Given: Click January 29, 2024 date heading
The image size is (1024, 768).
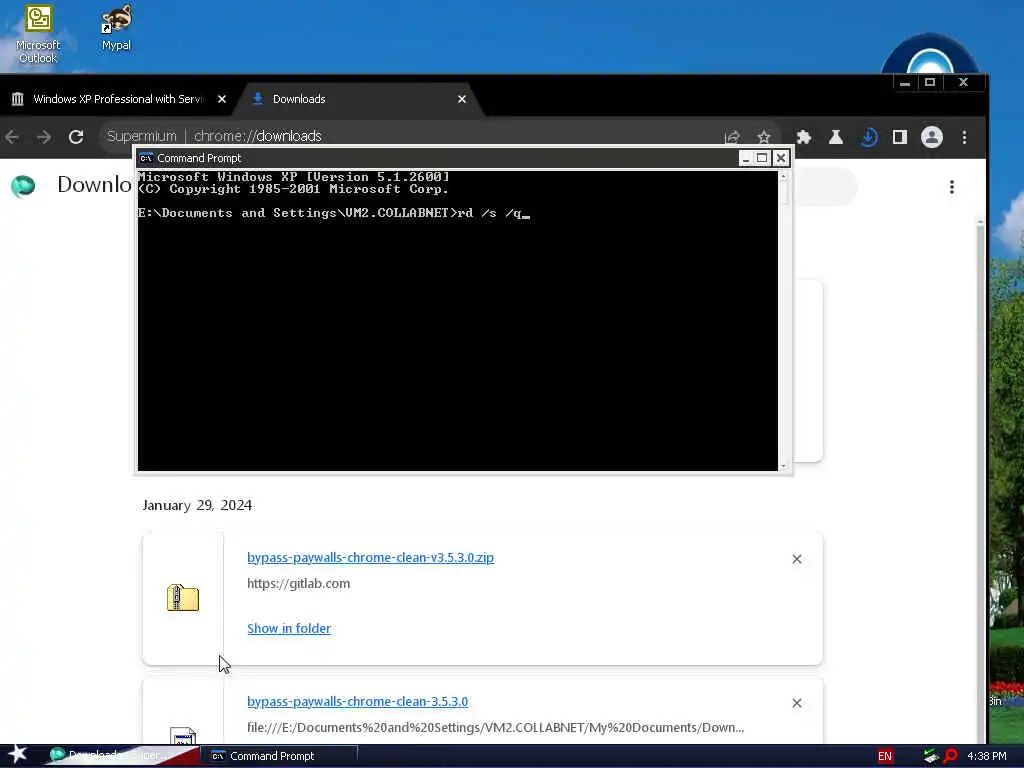Looking at the screenshot, I should click(197, 505).
